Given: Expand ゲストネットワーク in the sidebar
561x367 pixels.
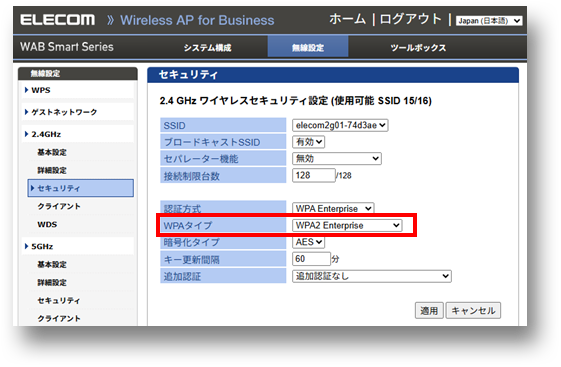Looking at the screenshot, I should click(77, 112).
